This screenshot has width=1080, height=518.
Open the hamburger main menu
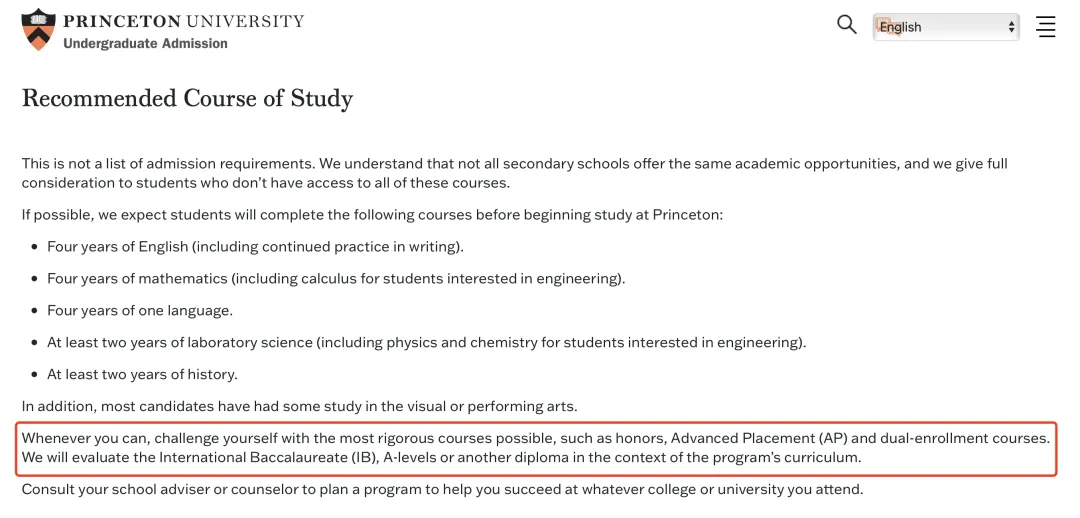click(1046, 27)
